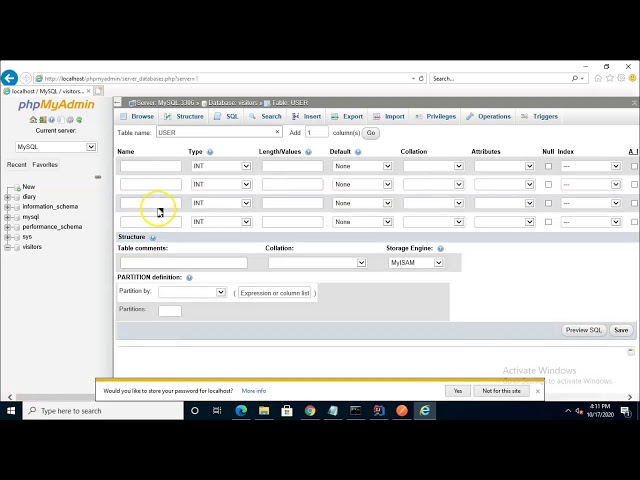Expand the information_schema database node
The height and width of the screenshot is (480, 640).
pyautogui.click(x=7, y=207)
